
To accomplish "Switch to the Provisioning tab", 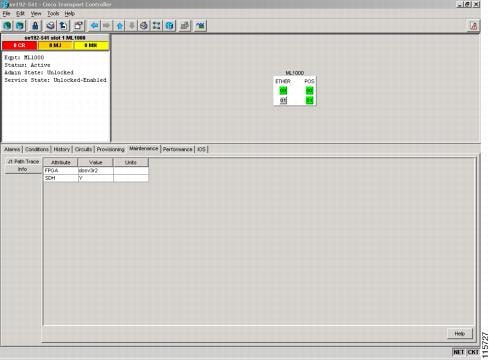I will point(110,149).
